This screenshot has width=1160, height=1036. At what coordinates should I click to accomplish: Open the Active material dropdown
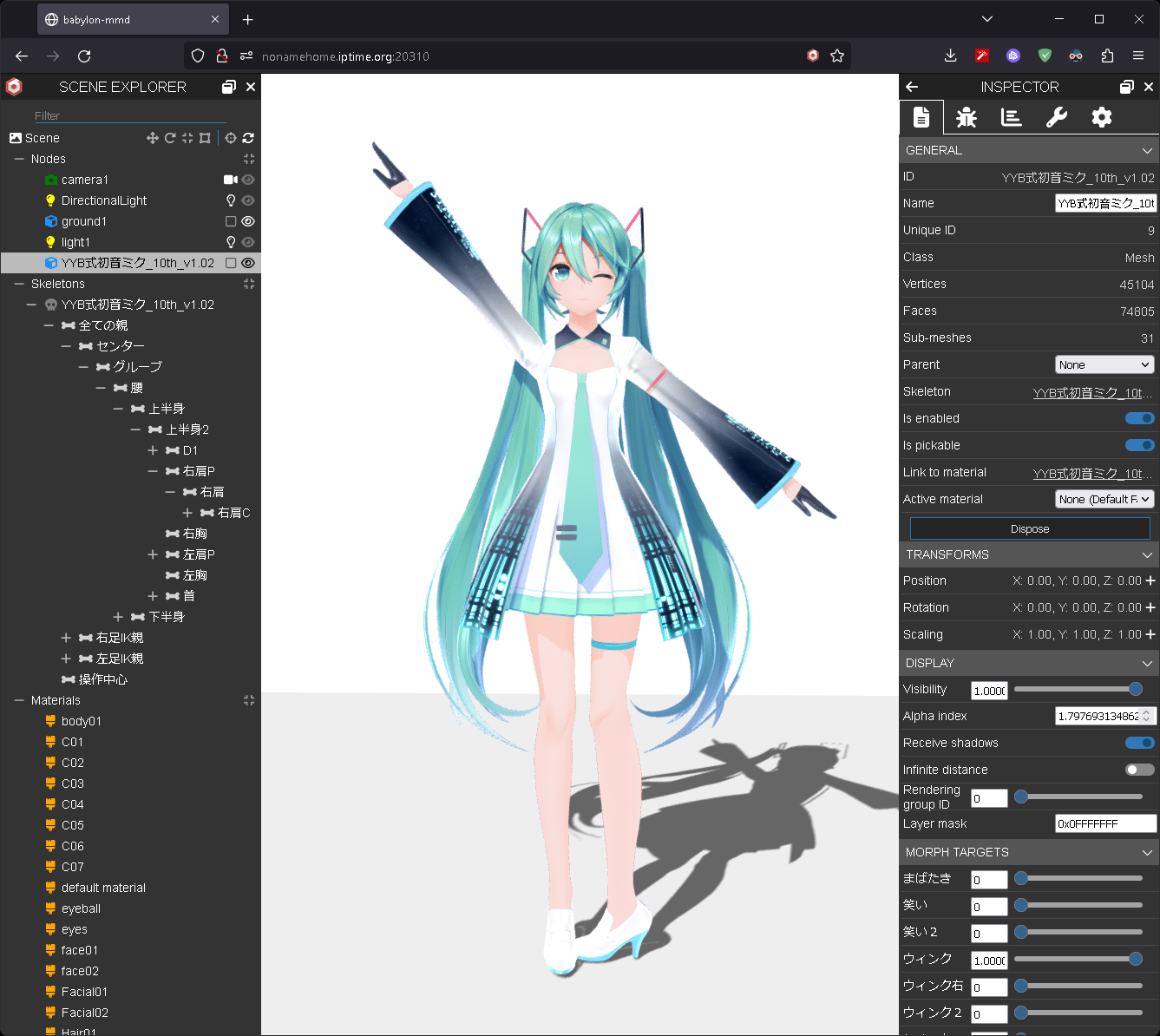point(1104,499)
